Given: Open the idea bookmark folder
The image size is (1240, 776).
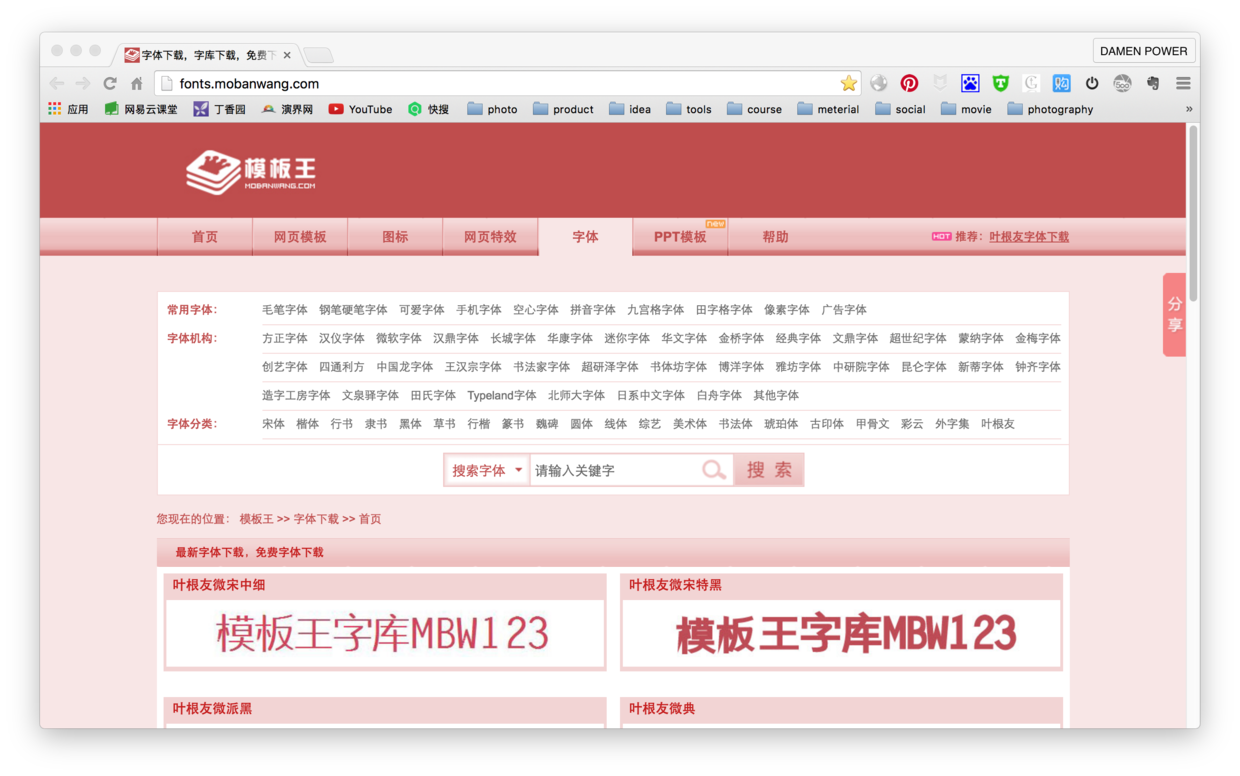Looking at the screenshot, I should pyautogui.click(x=630, y=109).
